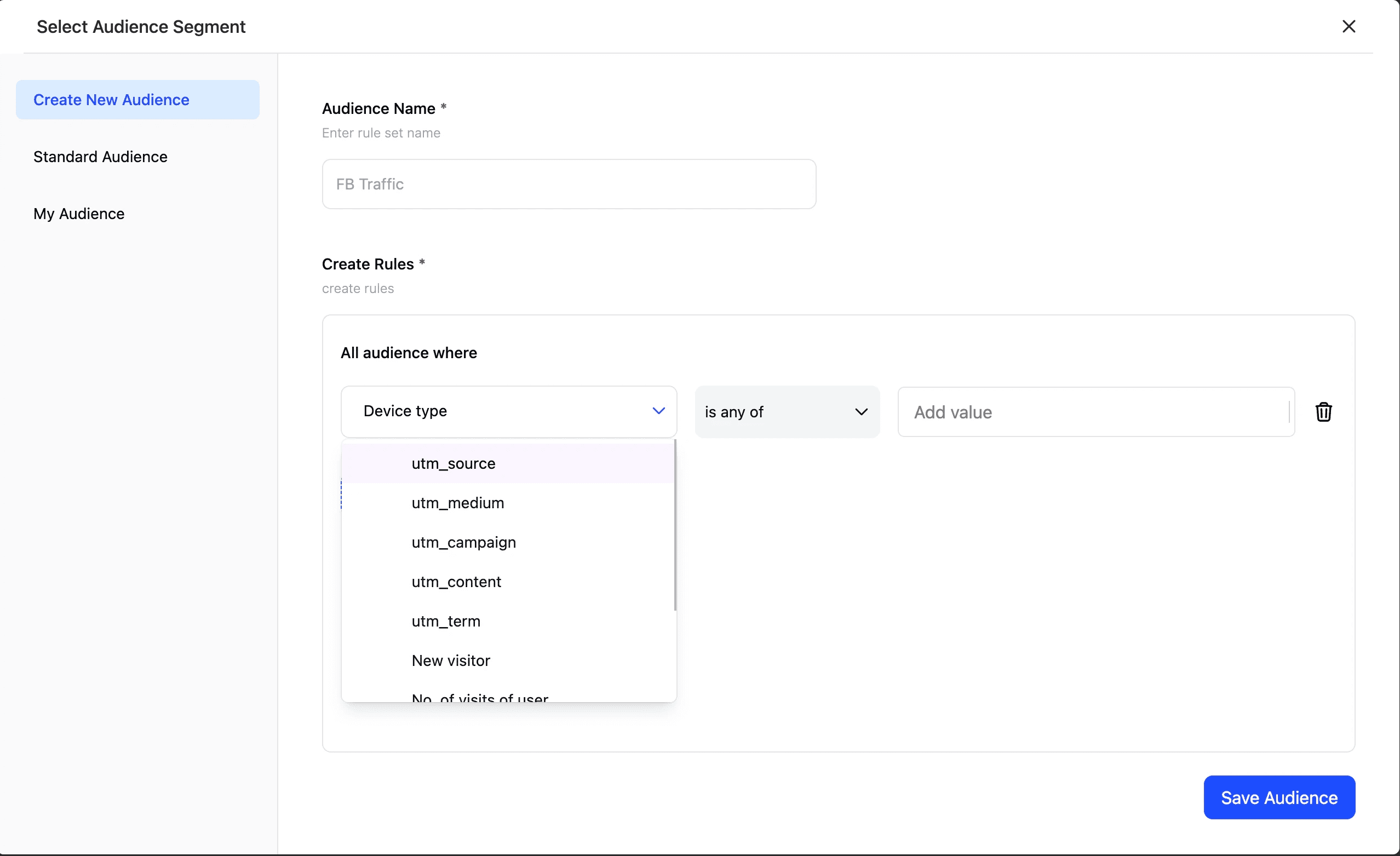Click the 'All audience where' heading

[409, 353]
